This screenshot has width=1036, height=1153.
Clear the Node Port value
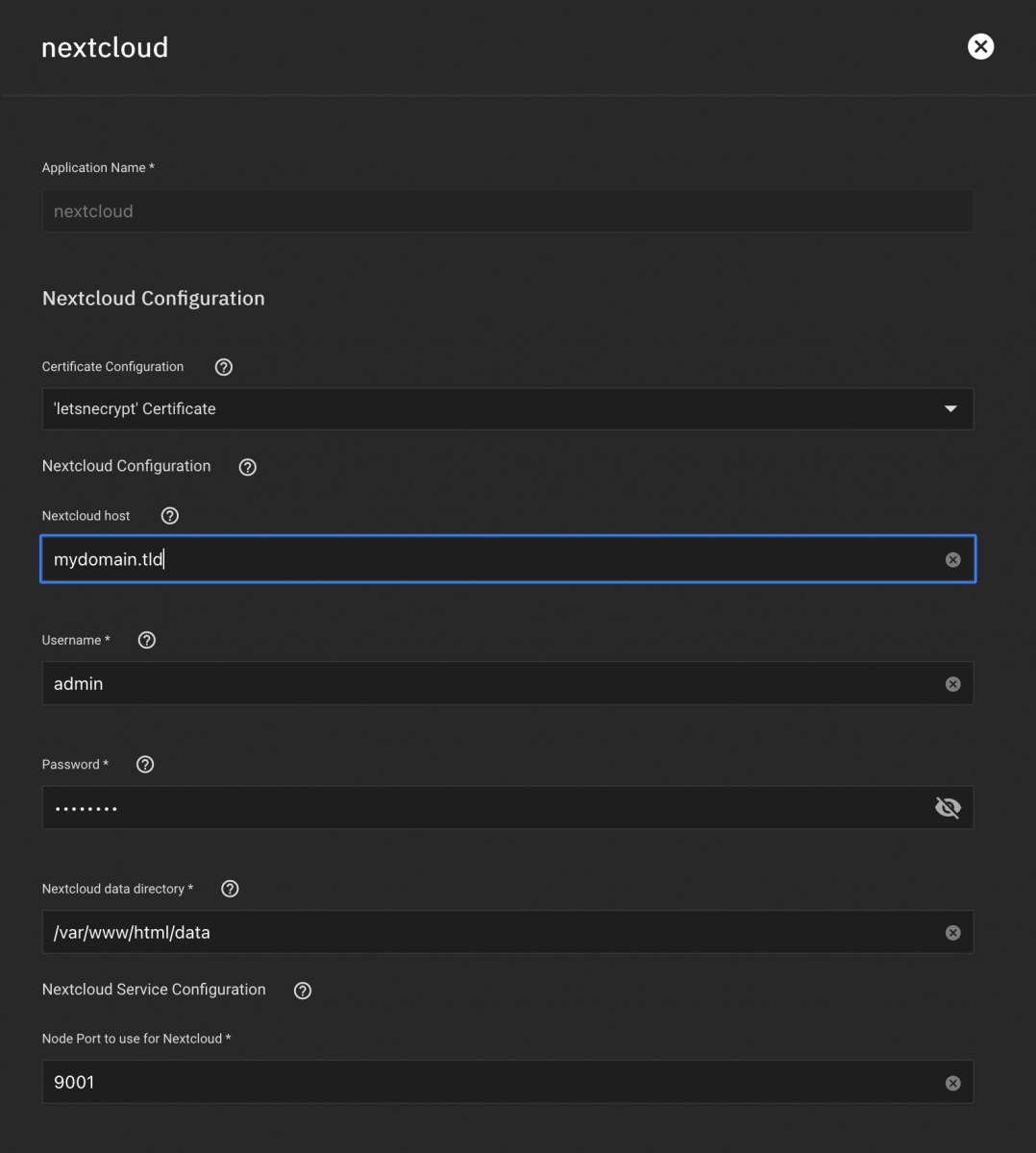[x=952, y=1083]
